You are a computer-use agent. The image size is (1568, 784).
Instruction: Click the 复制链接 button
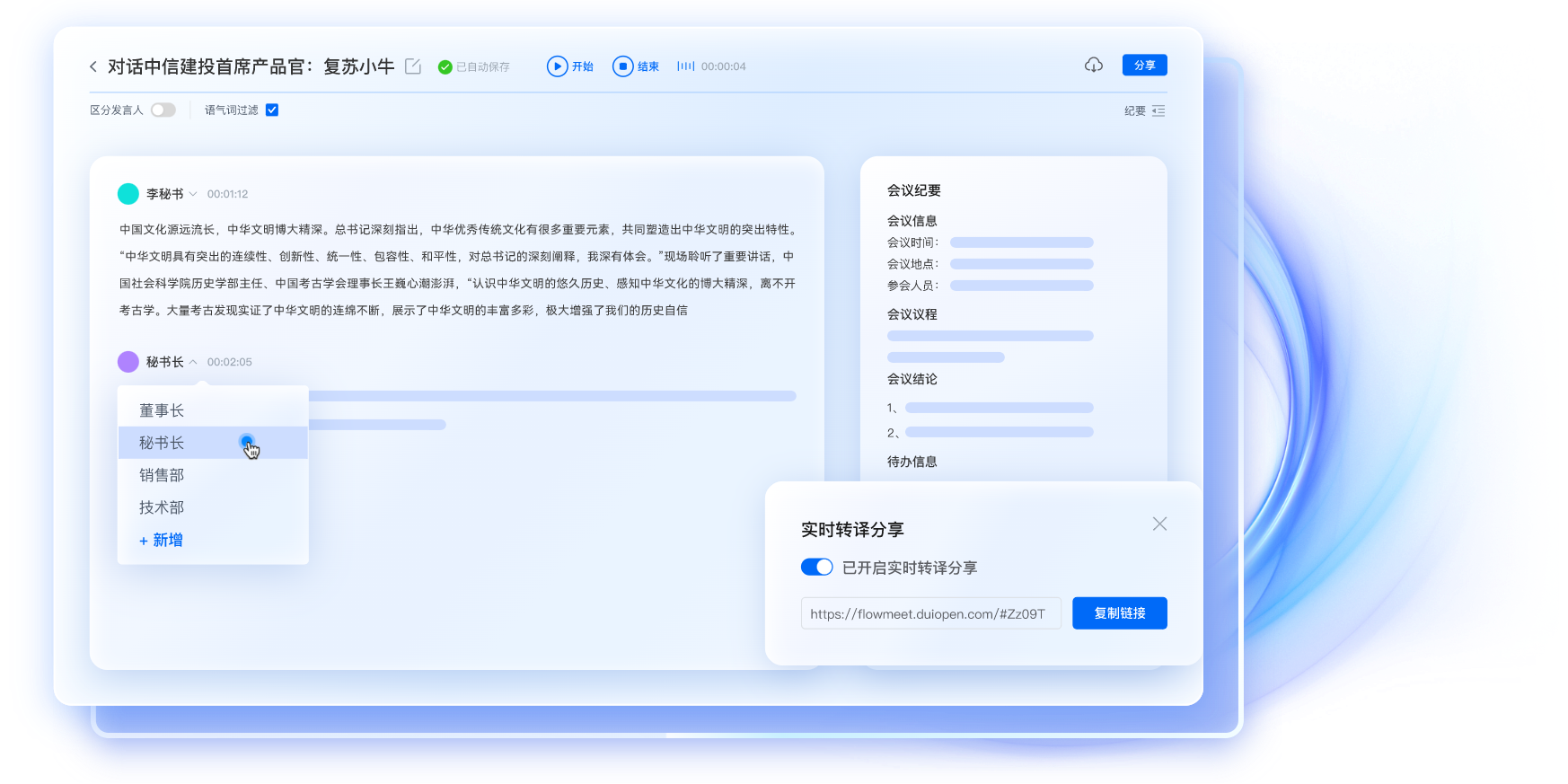tap(1119, 613)
